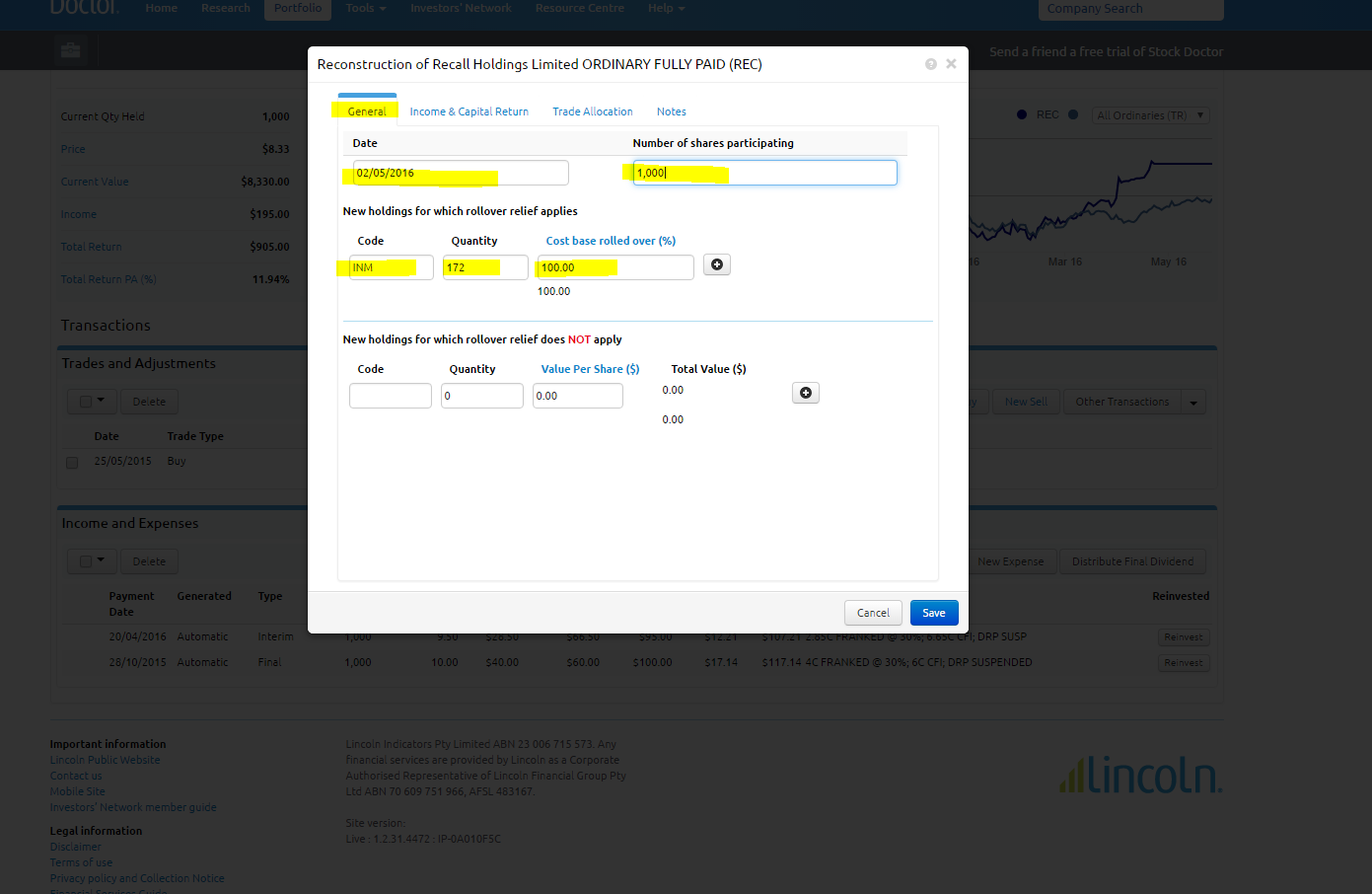Open the All Ordinaries (TR) dropdown
The height and width of the screenshot is (894, 1372).
pos(1151,115)
